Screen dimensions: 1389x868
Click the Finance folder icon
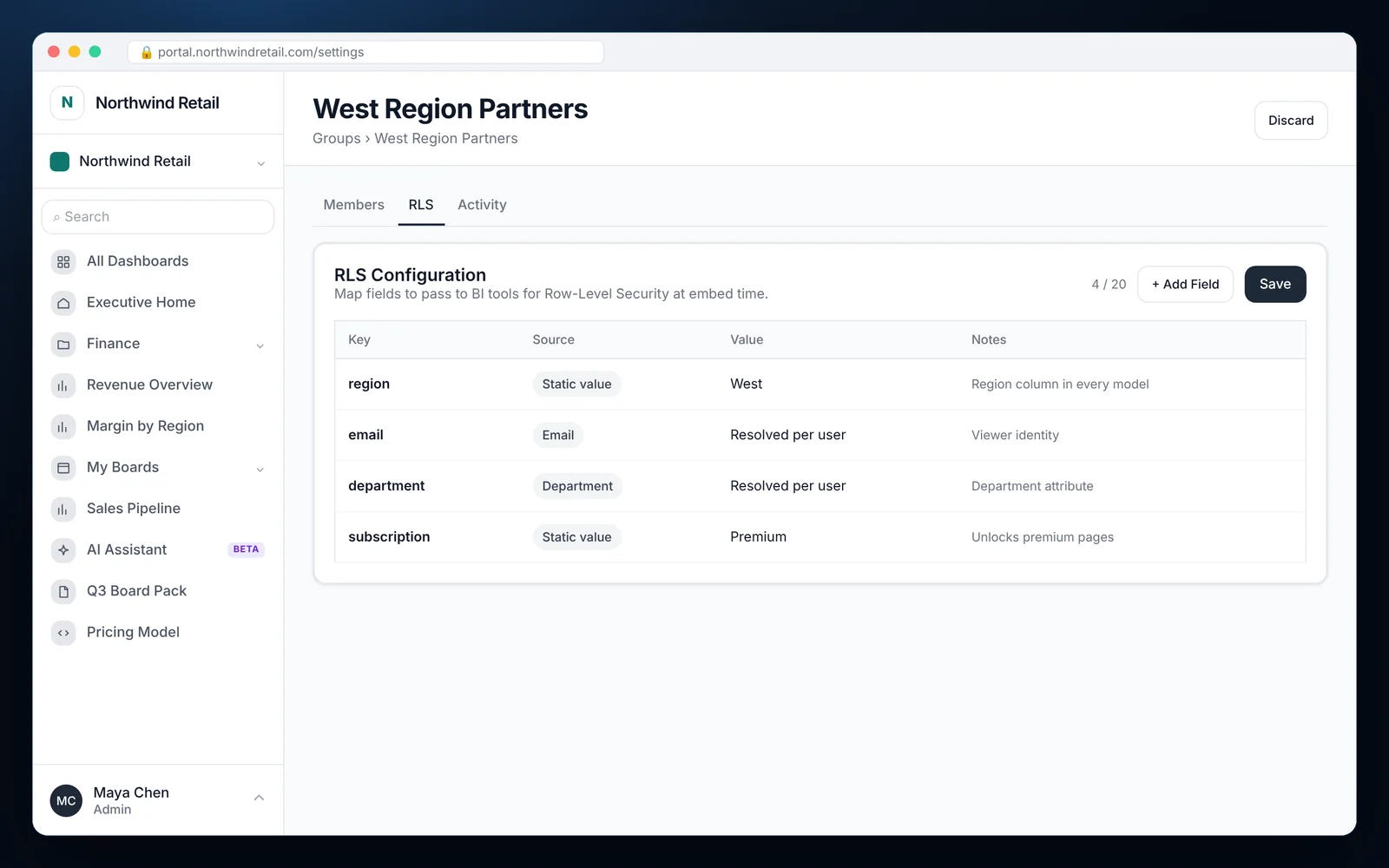coord(63,345)
